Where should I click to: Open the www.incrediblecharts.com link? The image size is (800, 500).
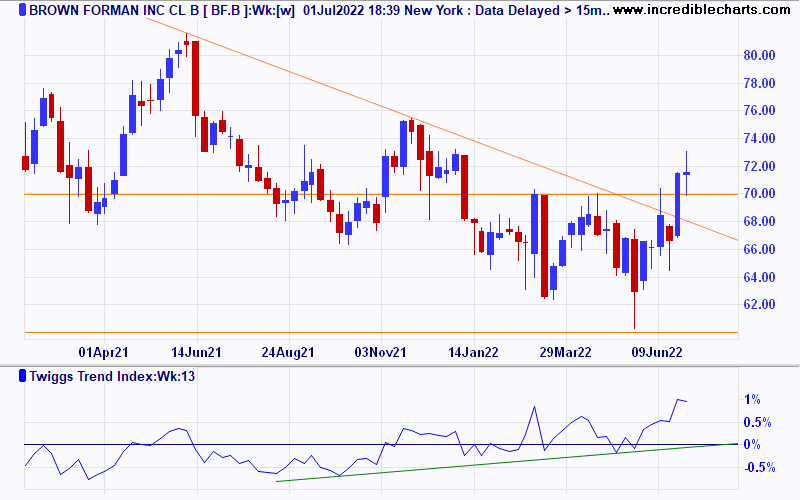[x=702, y=9]
